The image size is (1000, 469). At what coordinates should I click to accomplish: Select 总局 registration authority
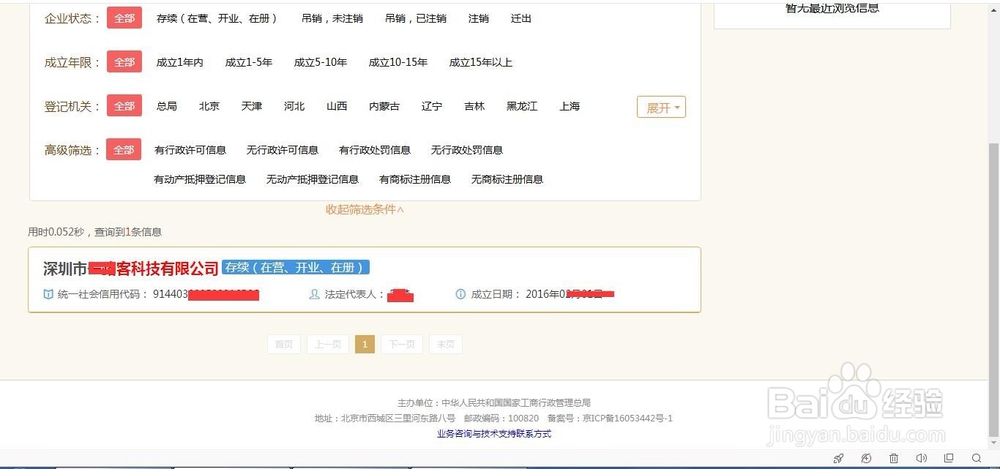point(166,107)
